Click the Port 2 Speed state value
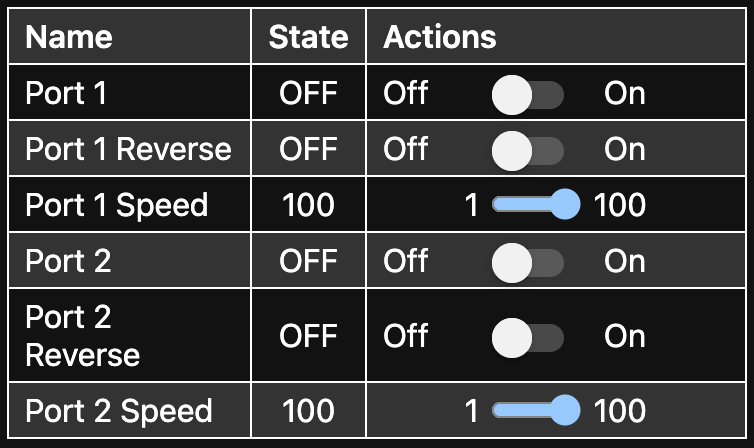 [308, 410]
